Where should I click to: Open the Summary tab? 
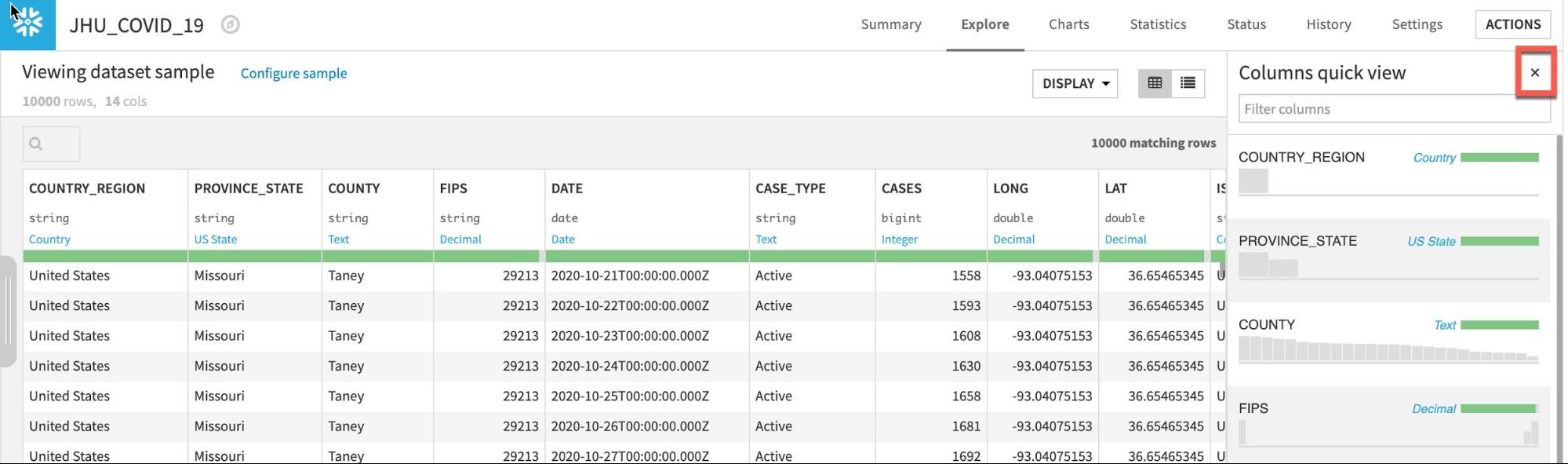click(x=890, y=24)
